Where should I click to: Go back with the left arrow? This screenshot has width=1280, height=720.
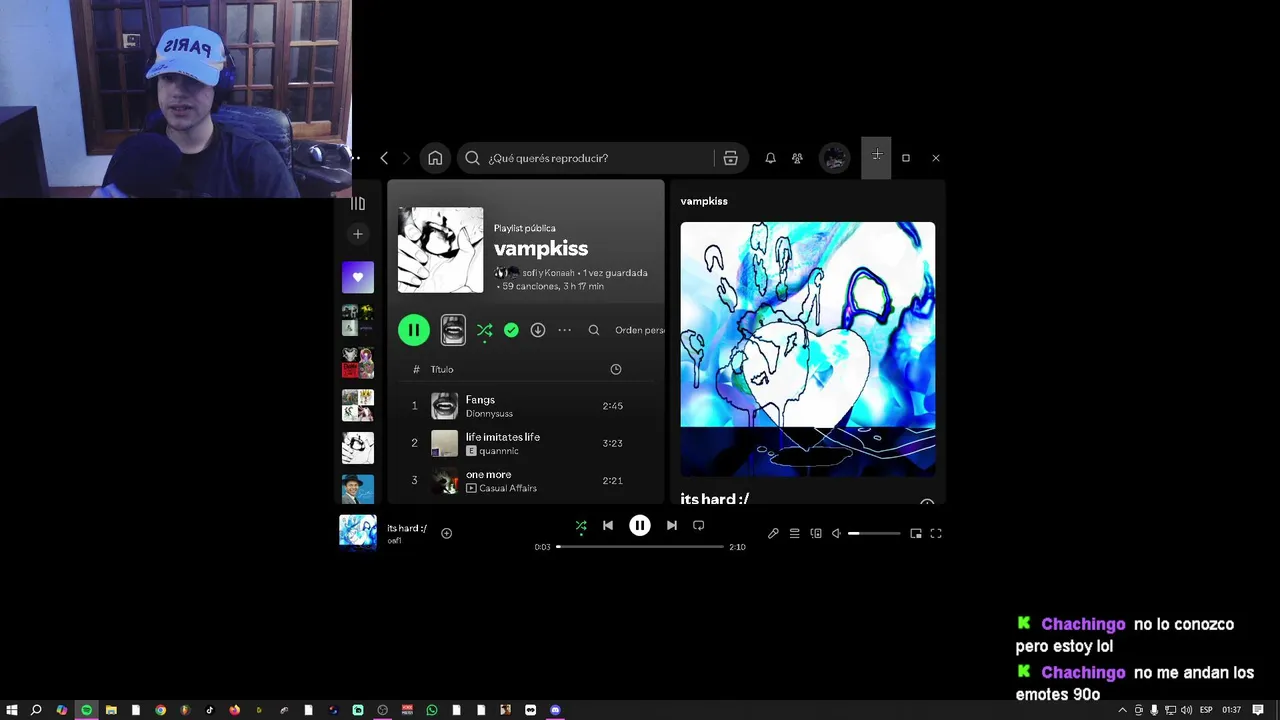384,158
